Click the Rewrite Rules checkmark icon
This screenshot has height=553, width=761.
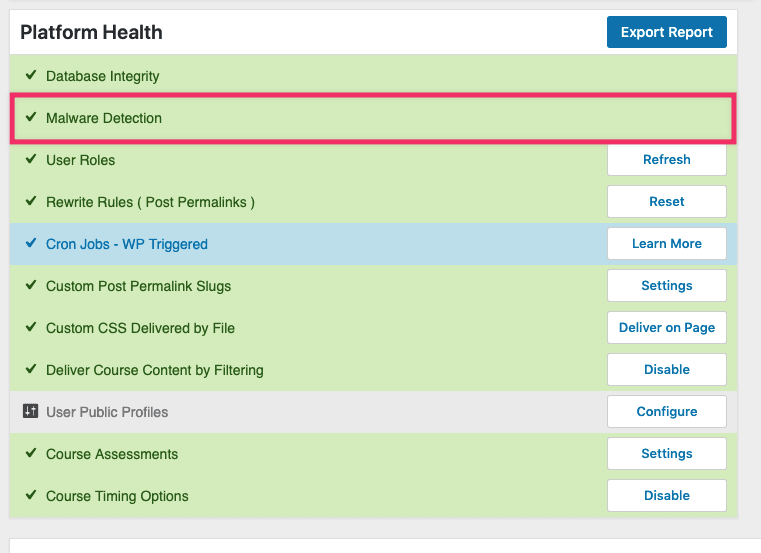click(31, 202)
